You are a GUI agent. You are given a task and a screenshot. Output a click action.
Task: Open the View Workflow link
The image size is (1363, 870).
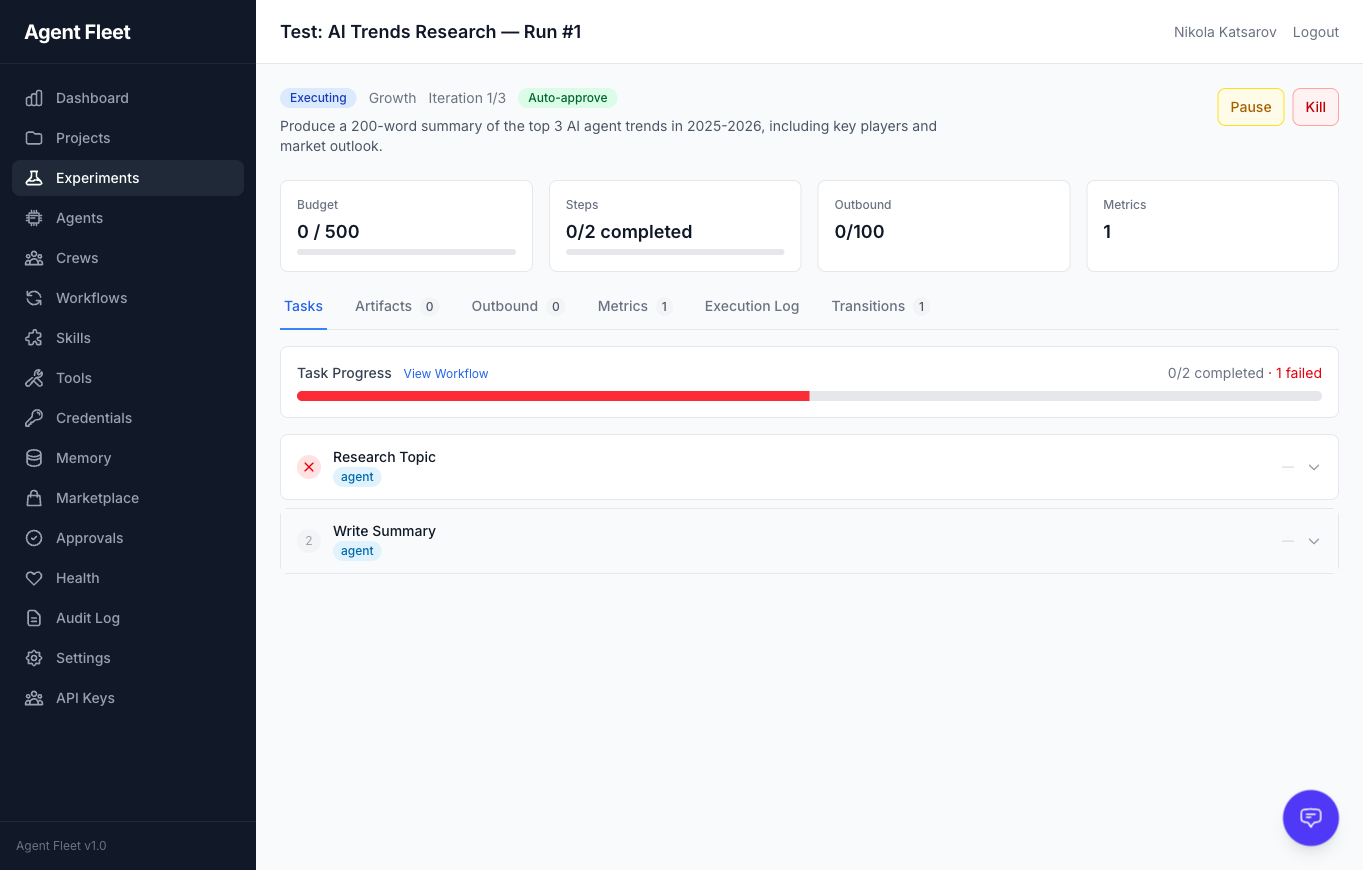tap(446, 374)
